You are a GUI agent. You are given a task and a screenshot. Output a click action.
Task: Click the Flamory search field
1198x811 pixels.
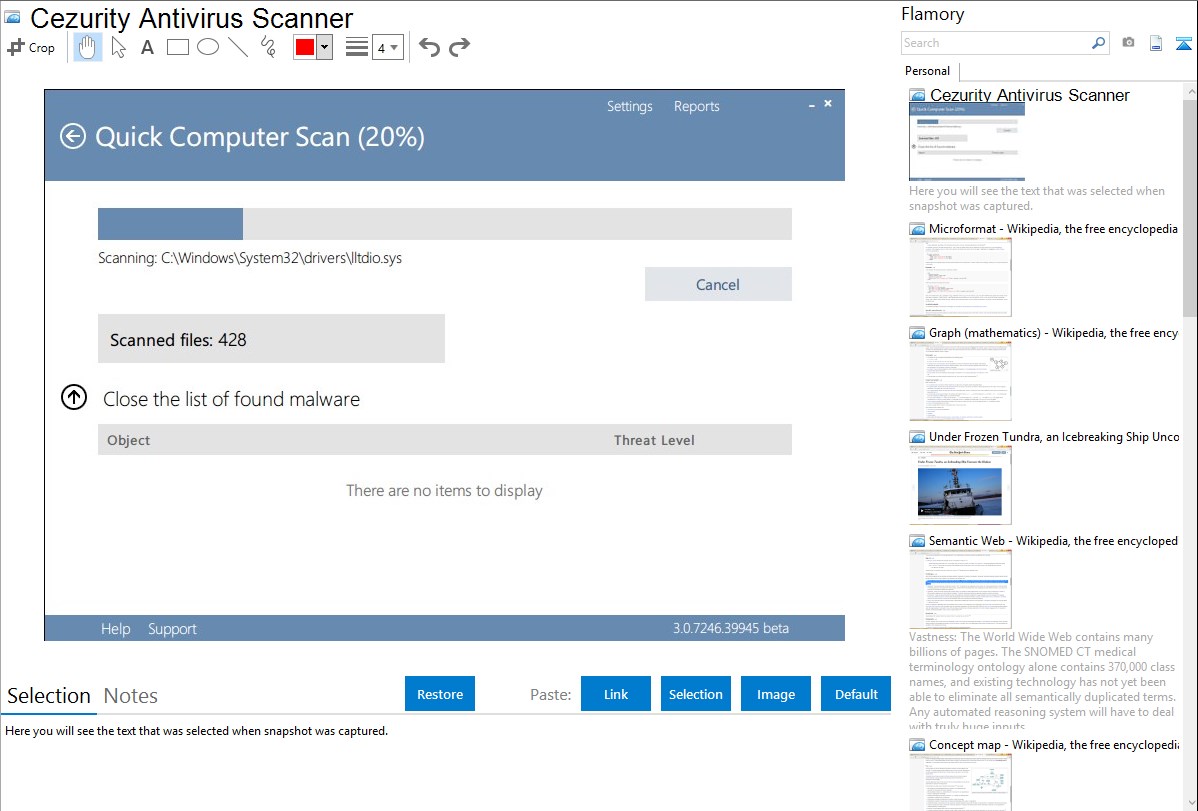tap(995, 43)
